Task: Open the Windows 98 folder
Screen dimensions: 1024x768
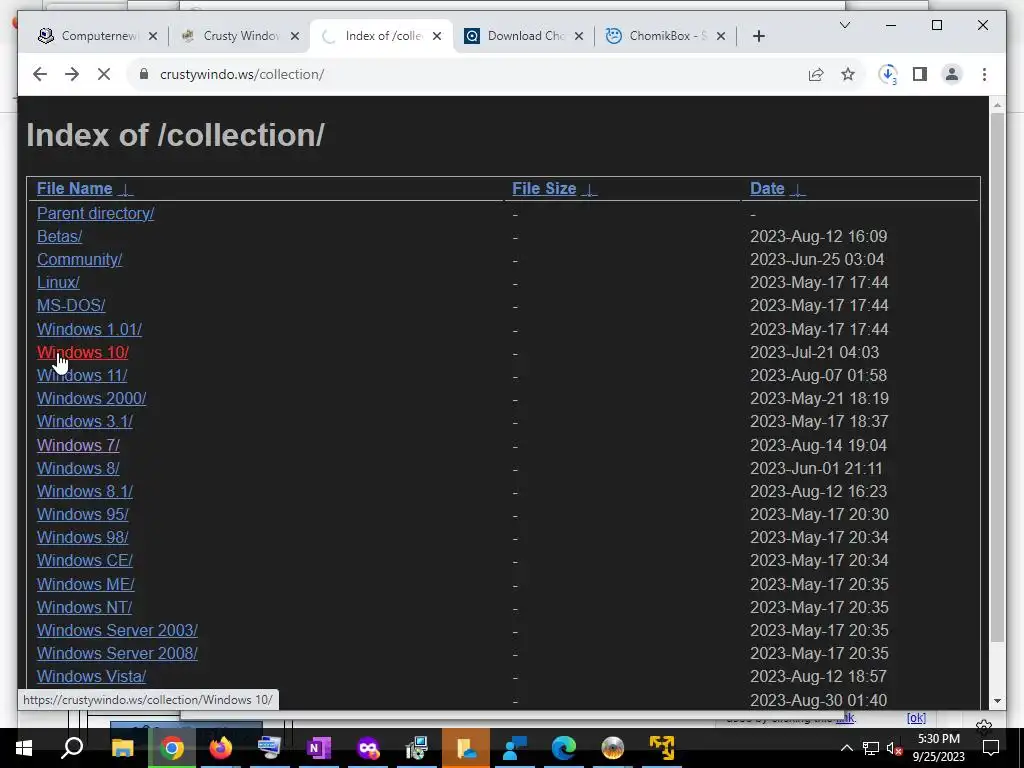Action: (82, 537)
